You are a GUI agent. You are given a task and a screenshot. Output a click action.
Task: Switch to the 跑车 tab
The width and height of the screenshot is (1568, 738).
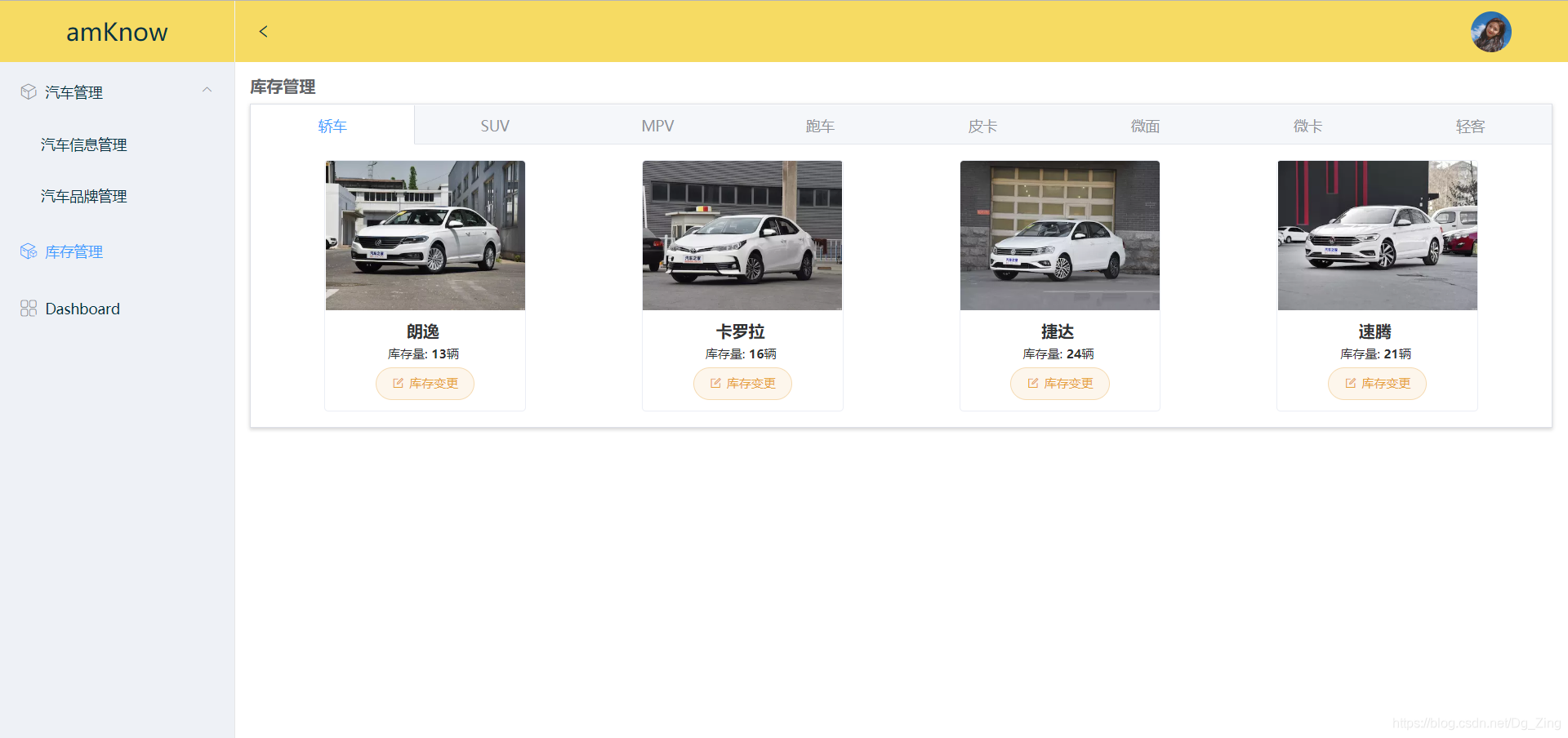(x=820, y=126)
